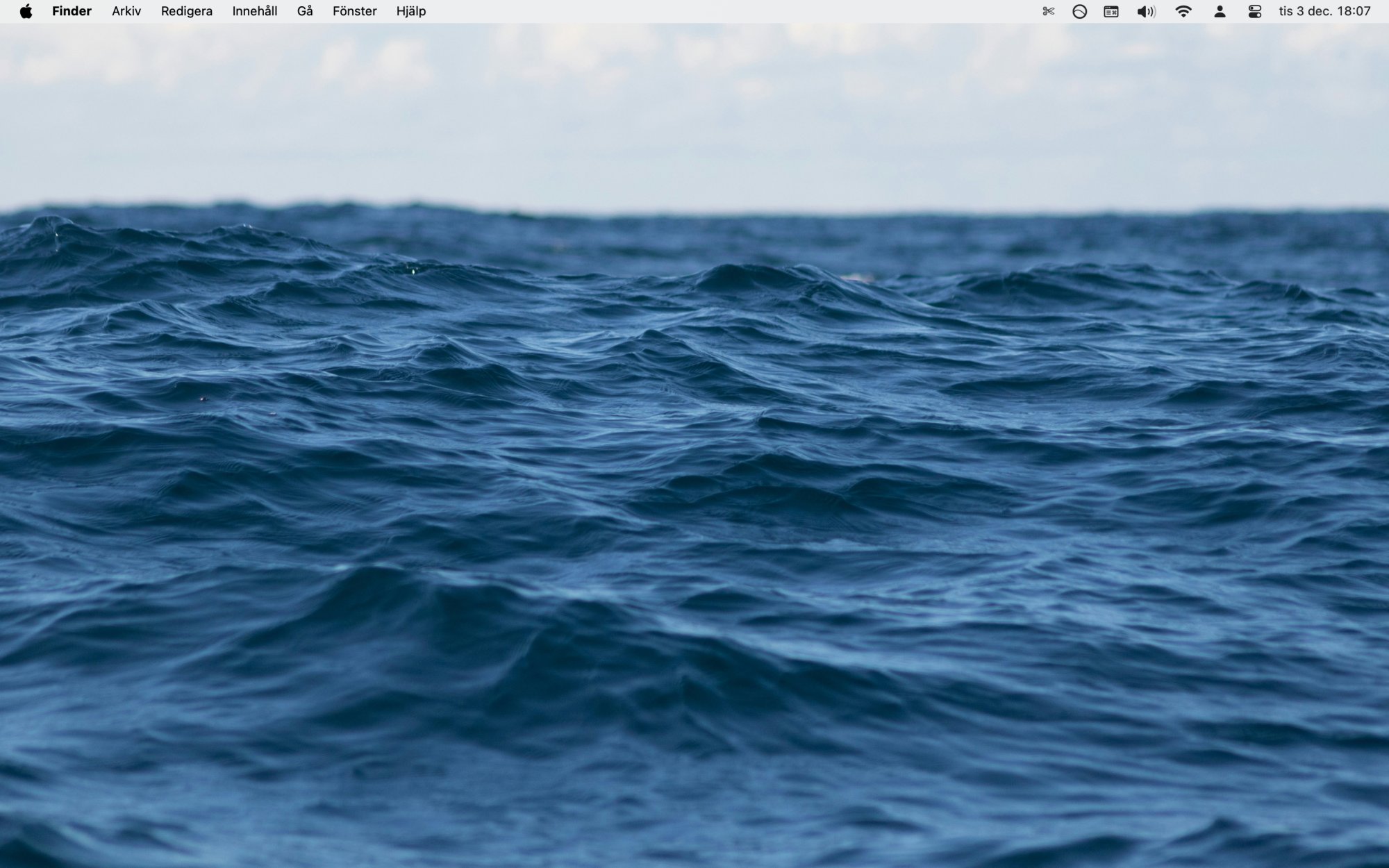Open the window shortcut menu bar icon
The width and height of the screenshot is (1389, 868).
1111,11
